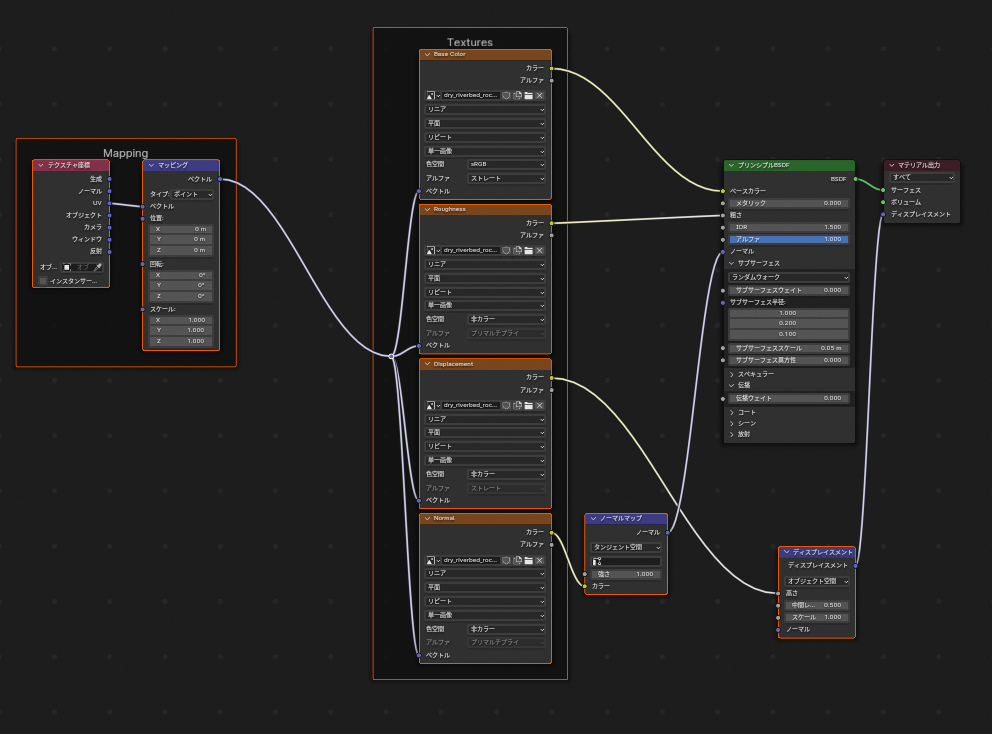992x734 pixels.
Task: Click the メタリック value slider
Action: click(789, 203)
